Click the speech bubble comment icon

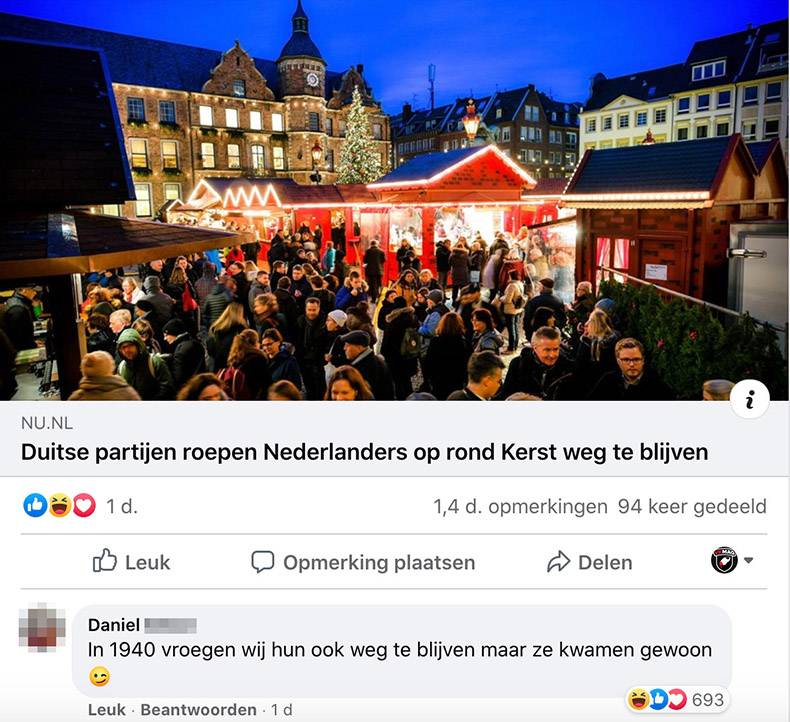point(262,562)
